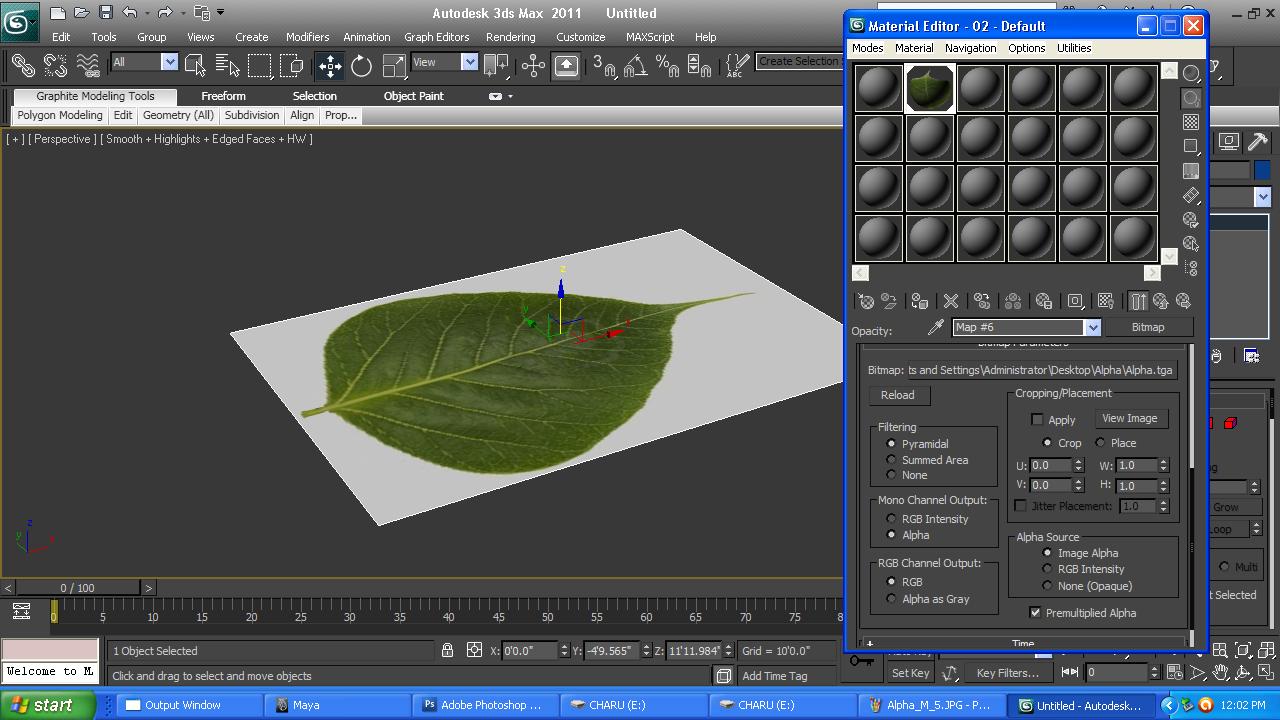The width and height of the screenshot is (1280, 720).
Task: Click the Select and Link tool
Action: pyautogui.click(x=22, y=66)
